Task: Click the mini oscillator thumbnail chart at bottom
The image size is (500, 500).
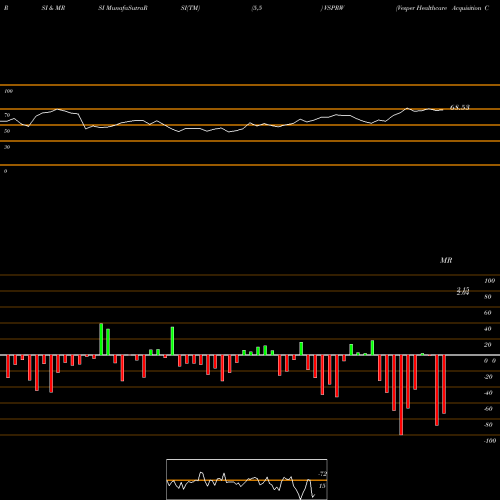Action: pyautogui.click(x=247, y=479)
